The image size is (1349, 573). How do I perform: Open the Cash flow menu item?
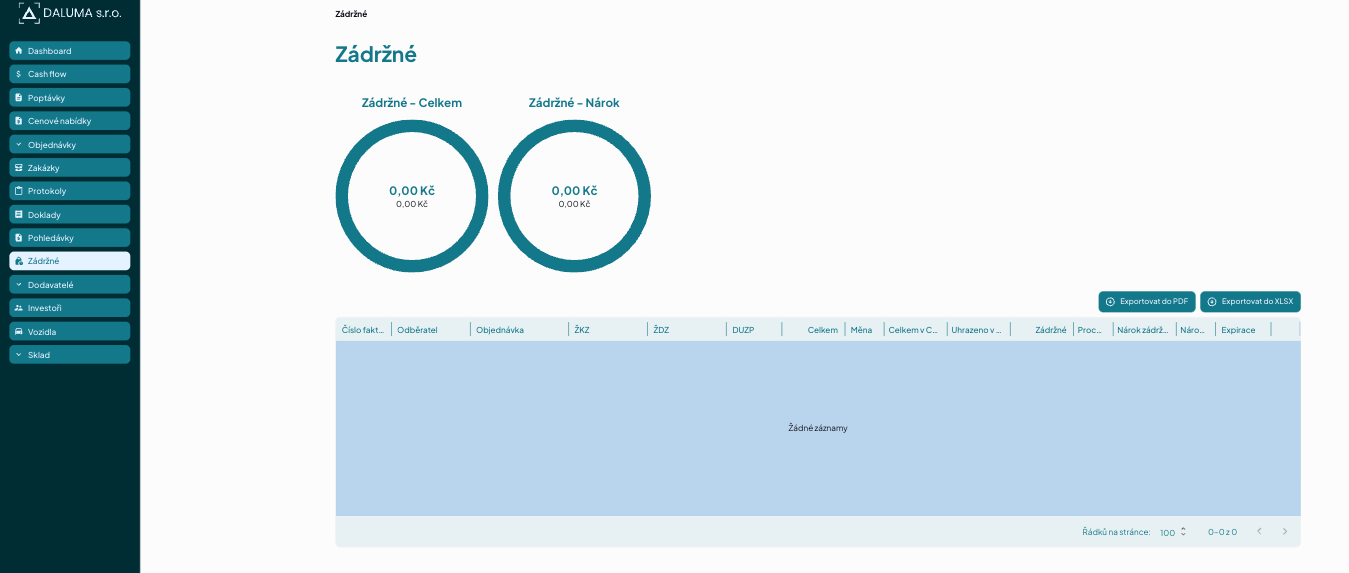pyautogui.click(x=70, y=74)
